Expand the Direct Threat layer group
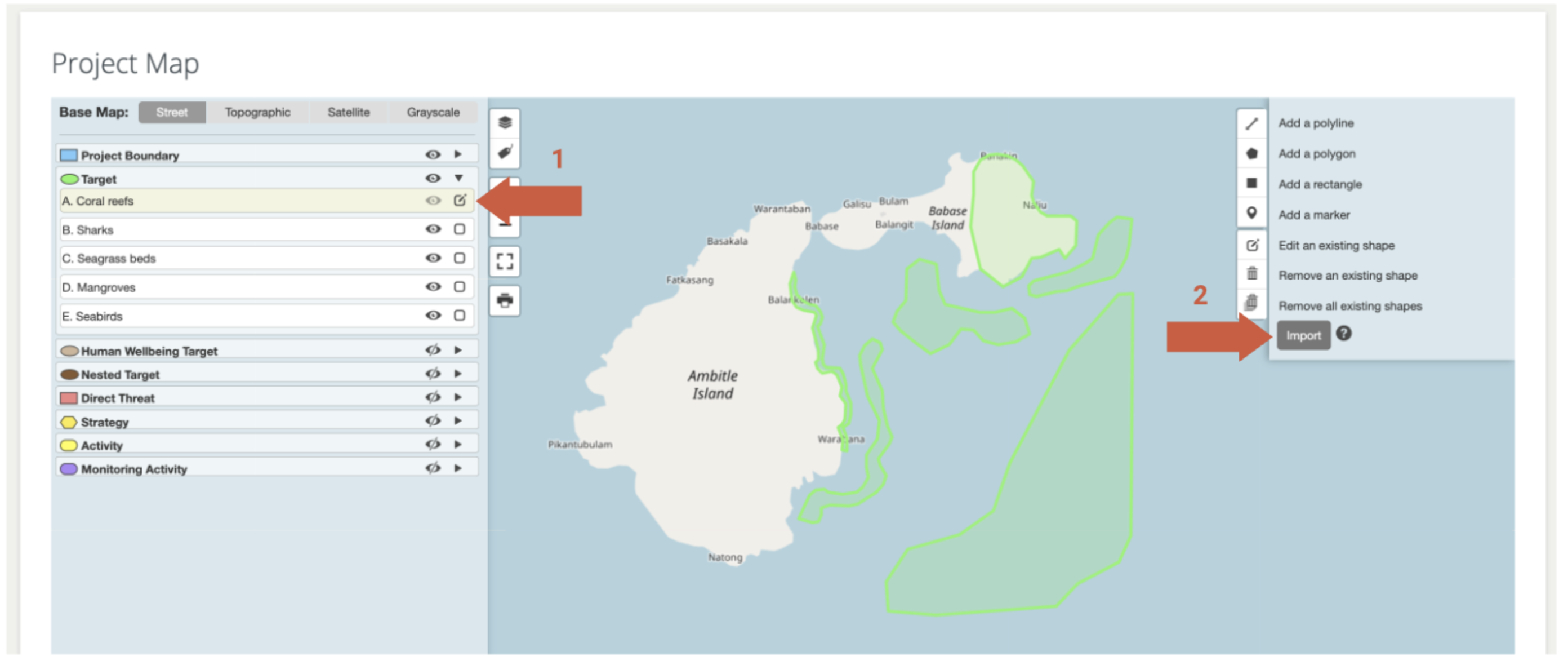This screenshot has width=1568, height=665. [458, 397]
